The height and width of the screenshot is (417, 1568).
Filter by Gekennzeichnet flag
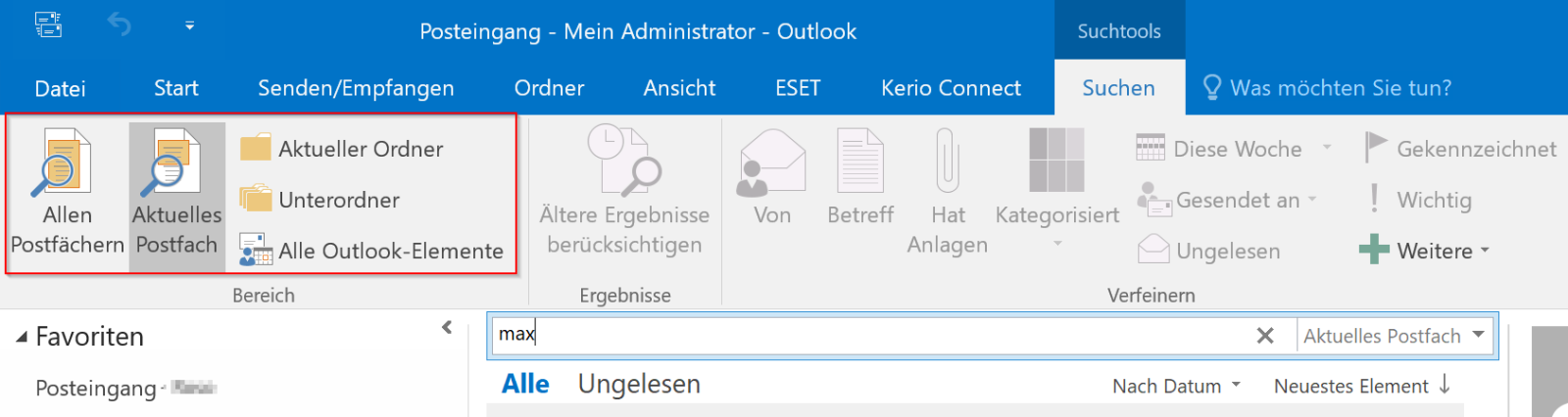coord(1459,149)
